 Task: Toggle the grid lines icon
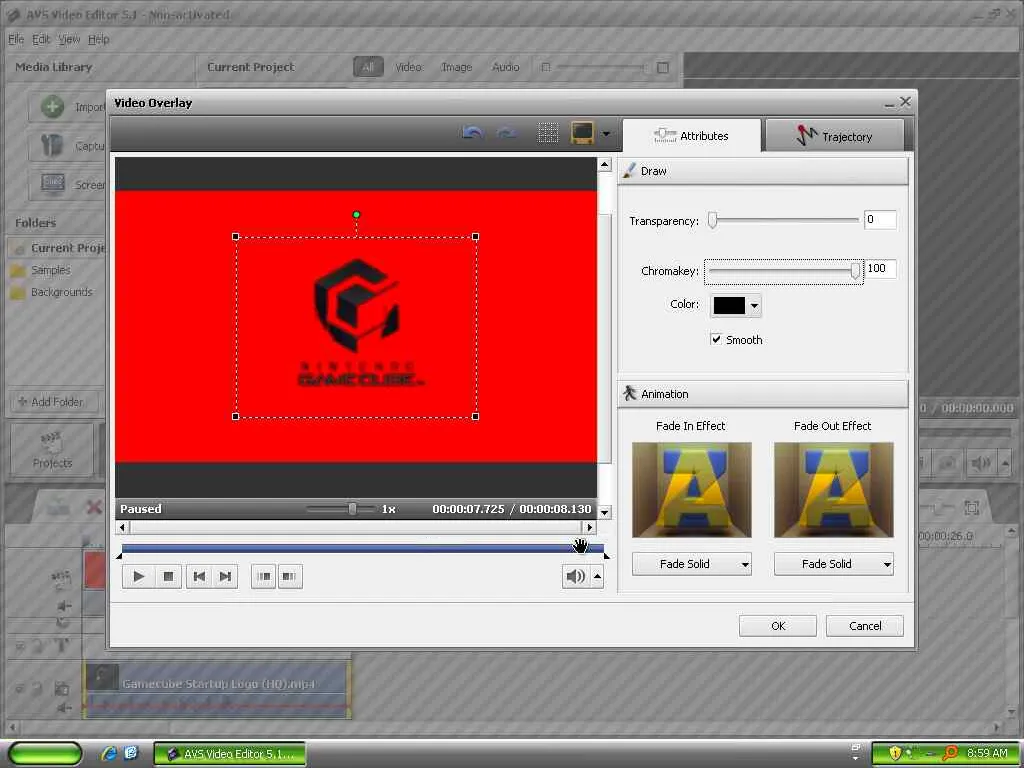pyautogui.click(x=548, y=133)
